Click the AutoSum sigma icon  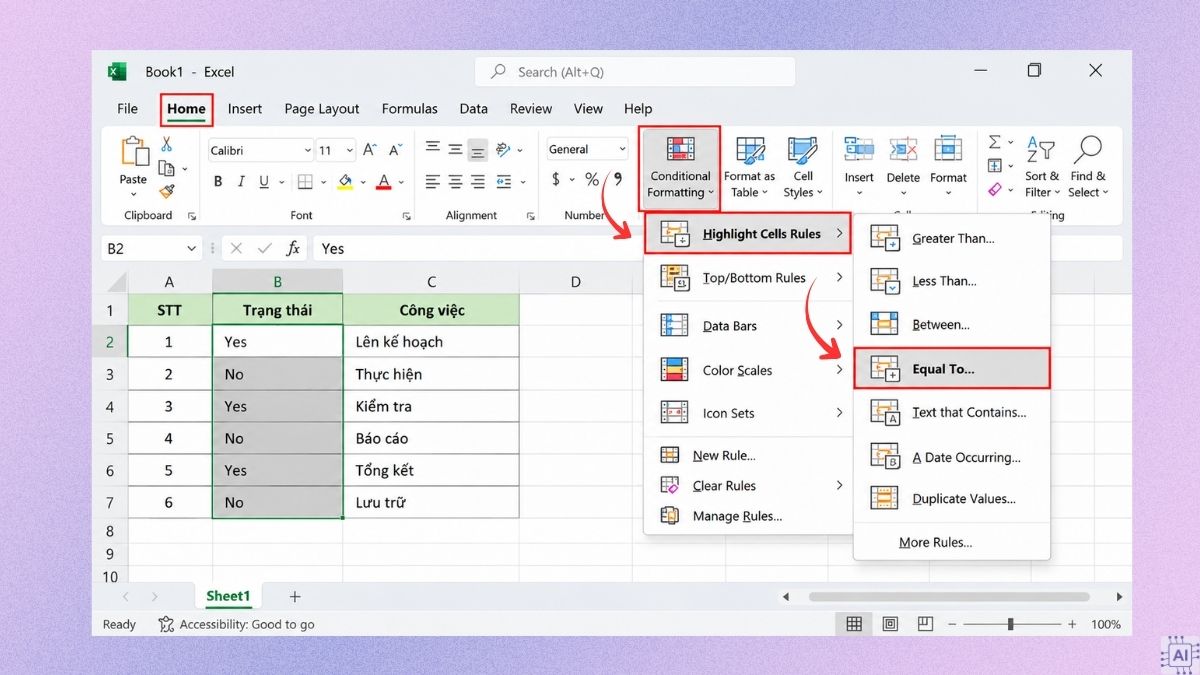(995, 143)
